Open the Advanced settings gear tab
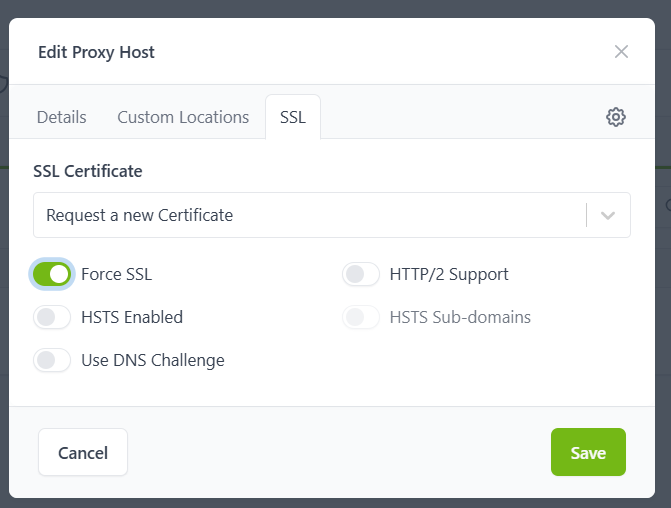This screenshot has height=508, width=671. 616,117
